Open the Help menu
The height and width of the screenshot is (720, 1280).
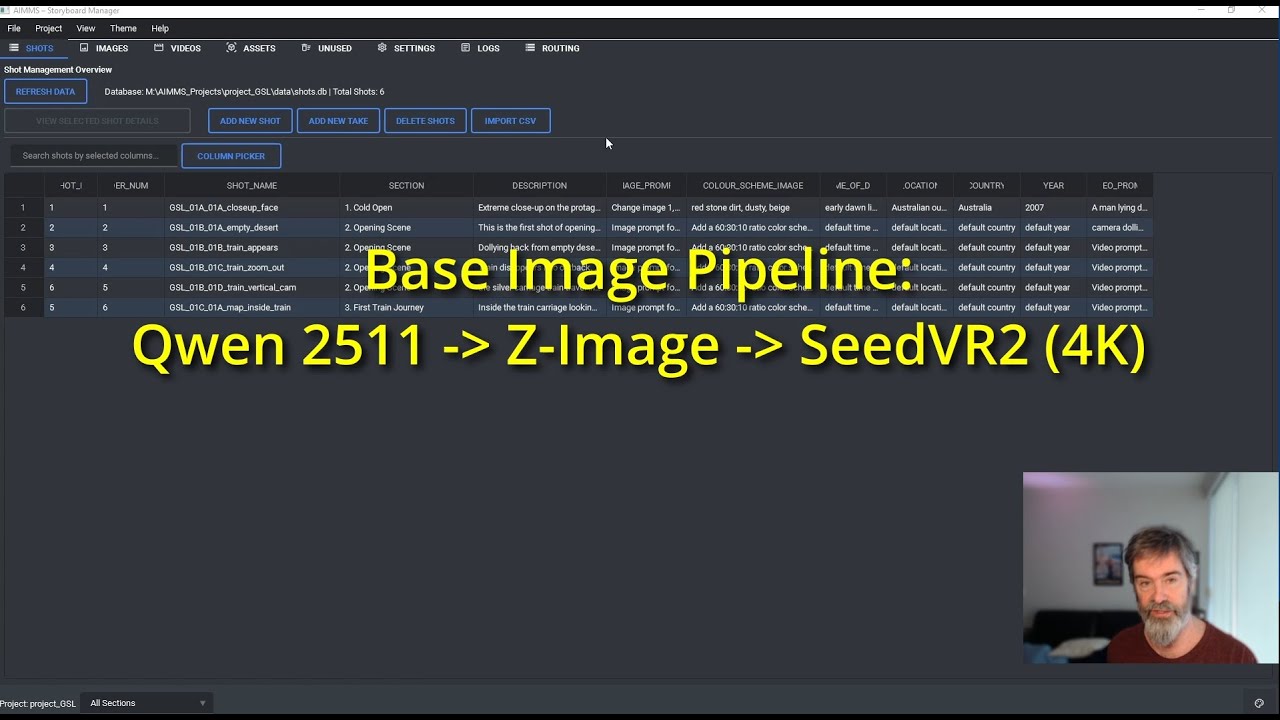tap(160, 28)
